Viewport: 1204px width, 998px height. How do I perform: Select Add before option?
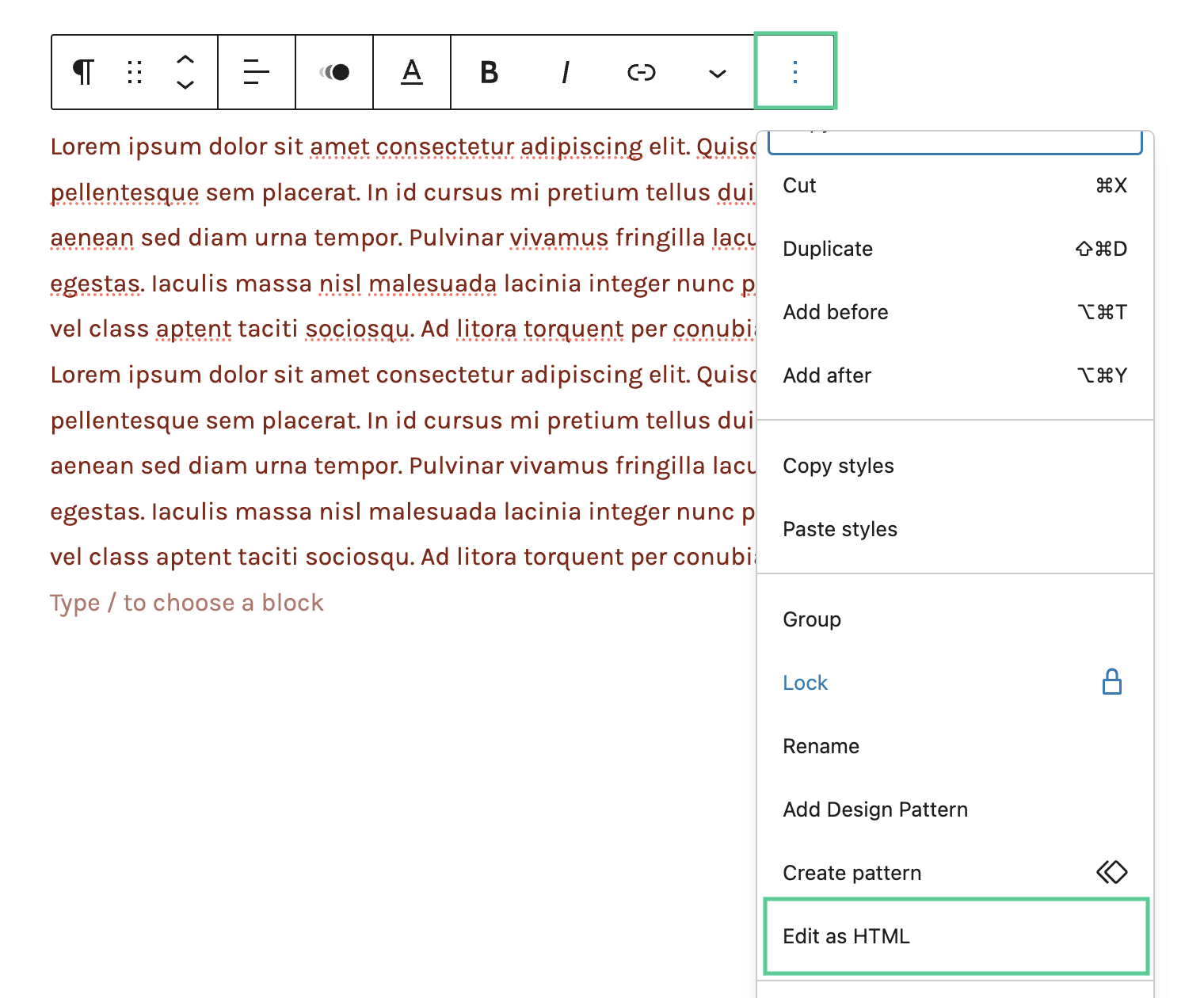click(955, 312)
